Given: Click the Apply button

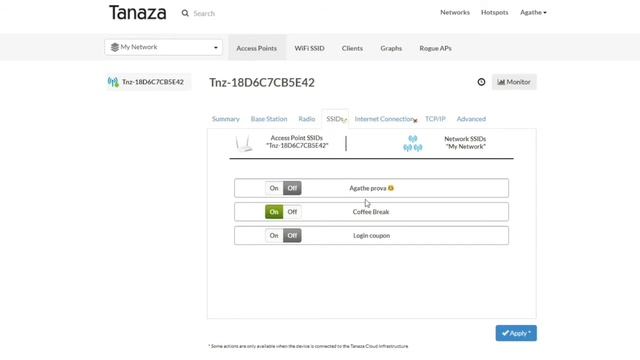Looking at the screenshot, I should [x=516, y=333].
